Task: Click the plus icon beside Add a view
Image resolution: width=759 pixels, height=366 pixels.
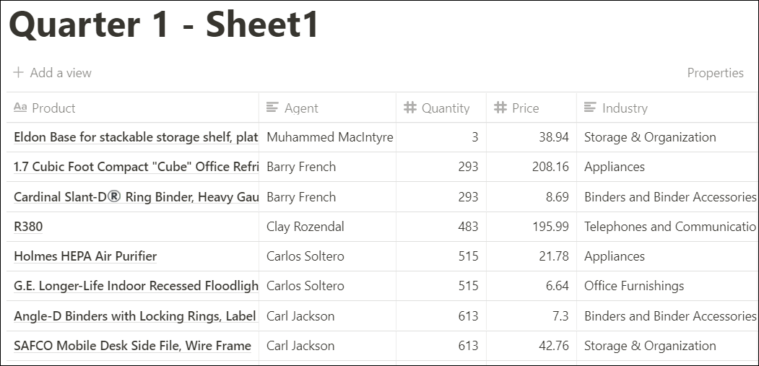Action: coord(18,73)
